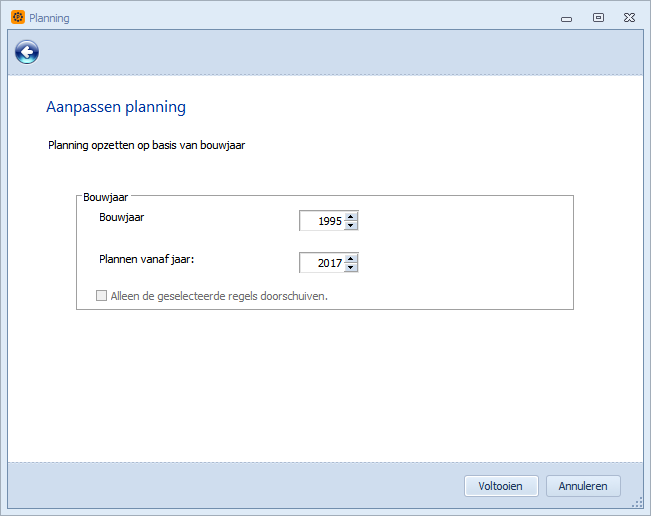Minimize the Planning window

point(566,19)
